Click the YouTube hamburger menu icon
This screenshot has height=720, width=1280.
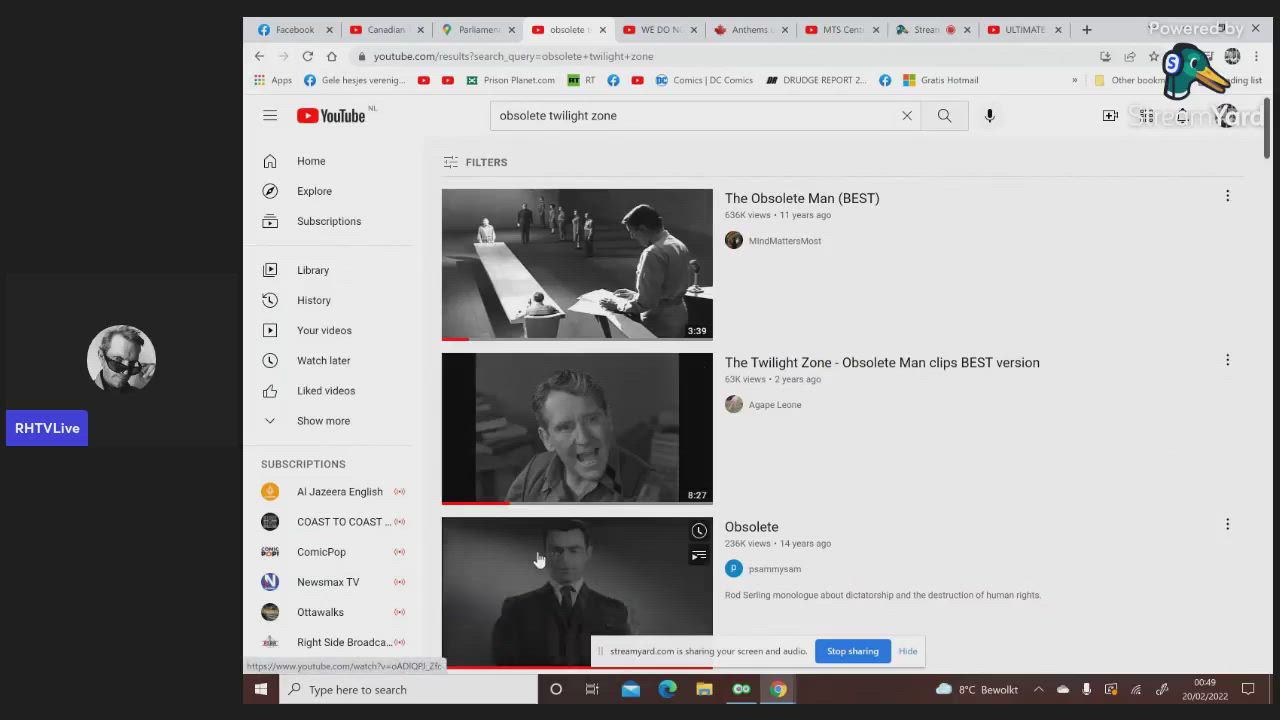pyautogui.click(x=270, y=116)
